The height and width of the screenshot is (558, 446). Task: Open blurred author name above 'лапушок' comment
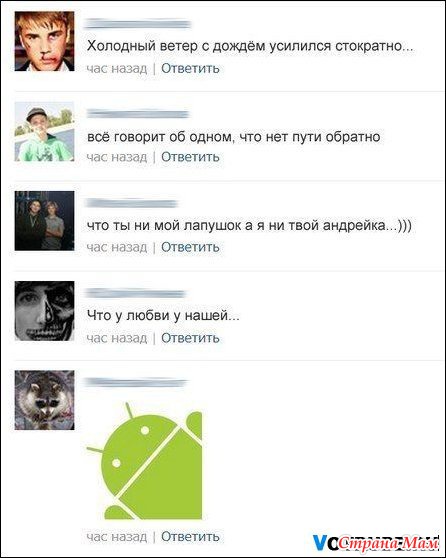(131, 203)
